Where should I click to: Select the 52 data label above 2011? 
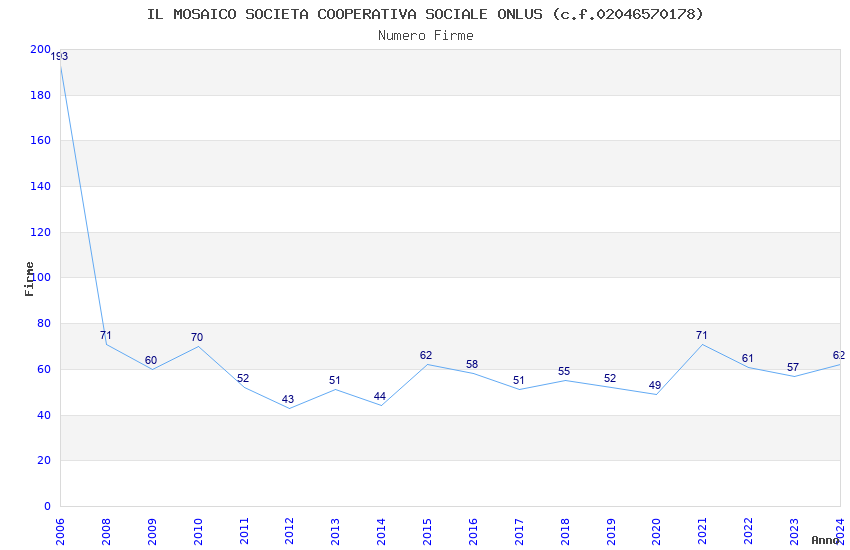(x=243, y=378)
